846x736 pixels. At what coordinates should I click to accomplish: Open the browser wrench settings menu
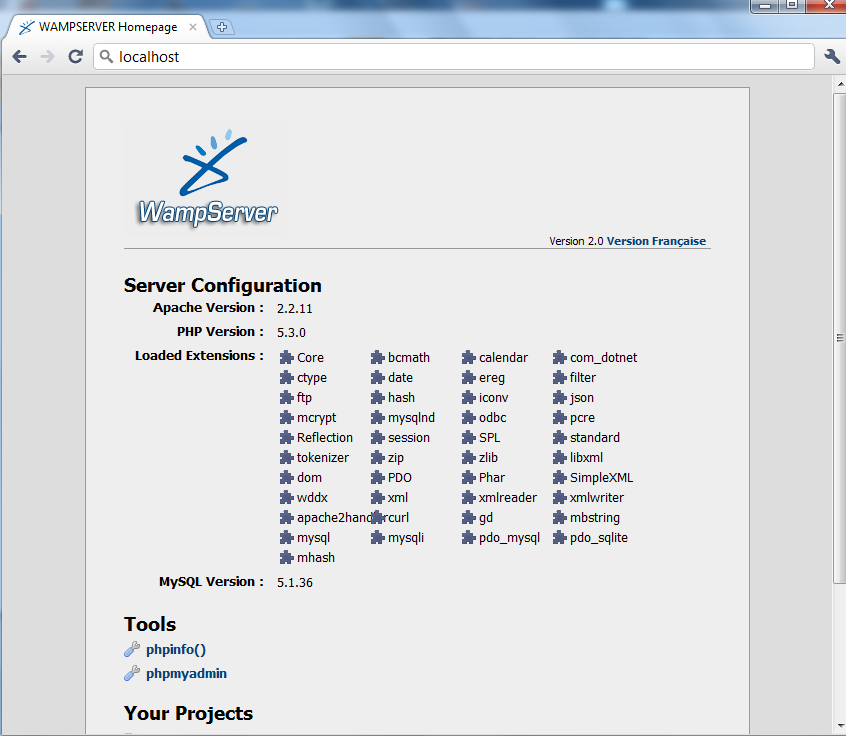tap(831, 56)
